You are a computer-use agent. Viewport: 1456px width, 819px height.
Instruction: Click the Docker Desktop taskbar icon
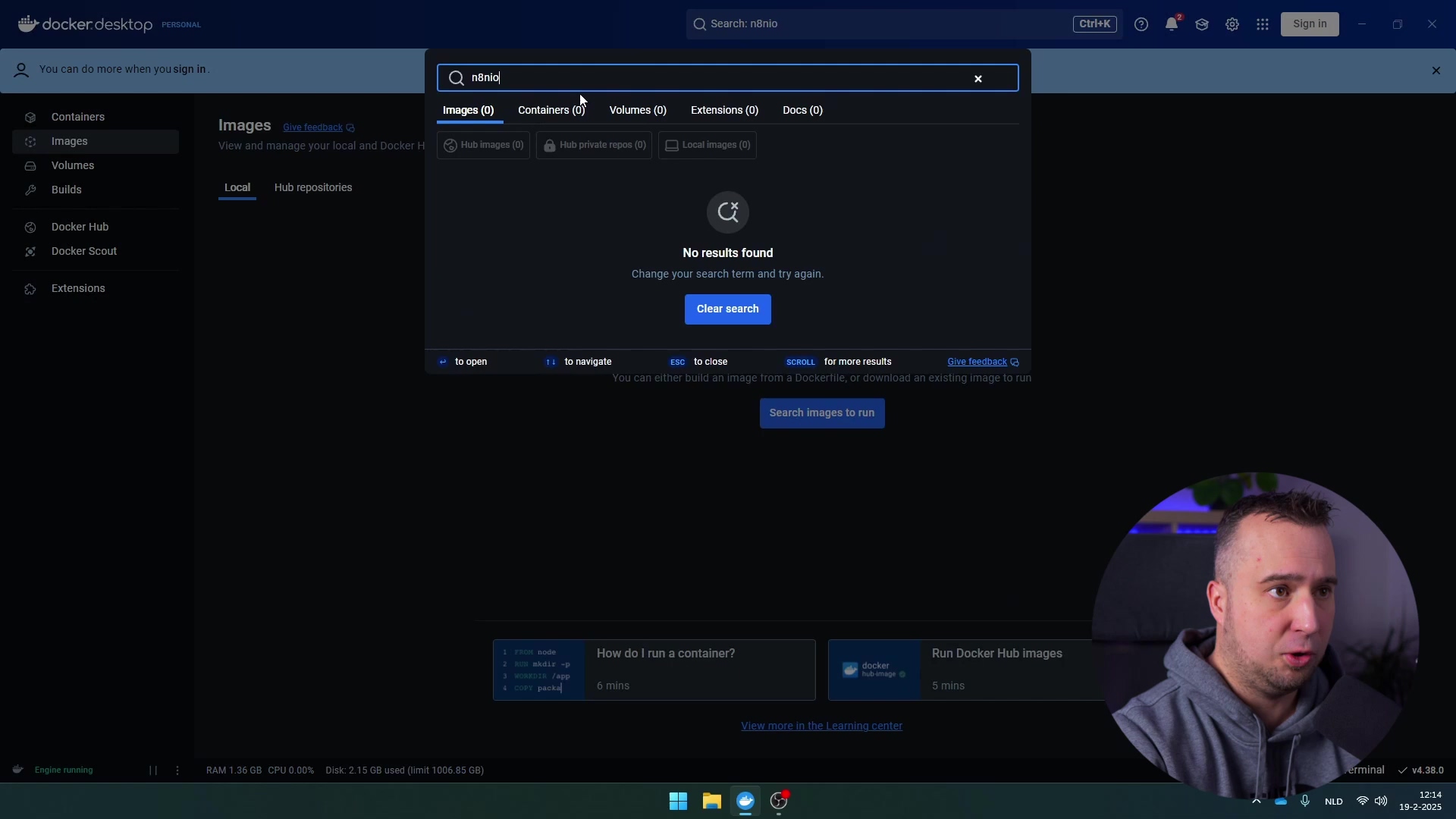click(745, 801)
